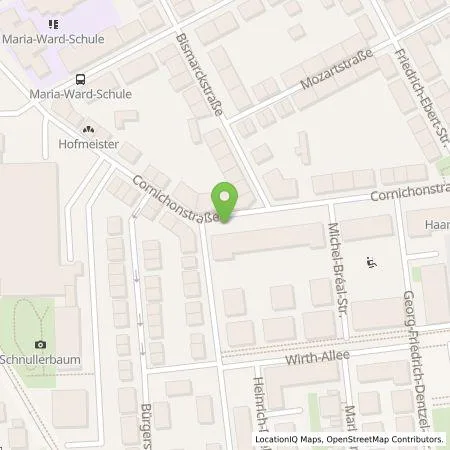Click the Mozartstraße street label
Image resolution: width=450 pixels, height=450 pixels.
pos(336,69)
